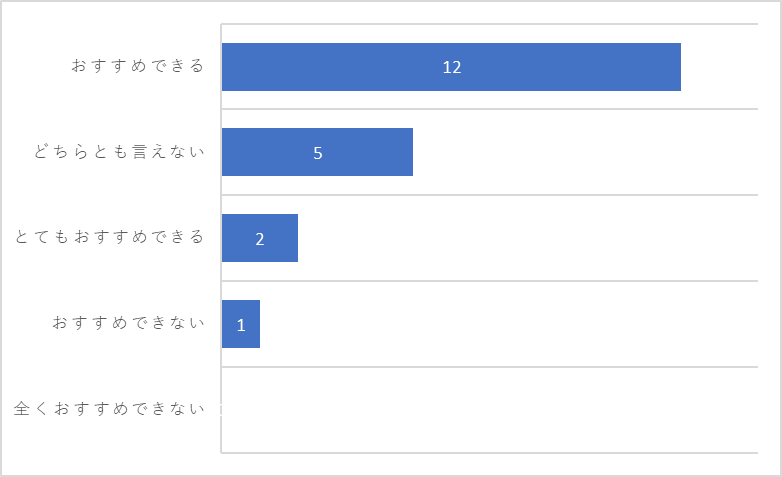
Task: Select the おすすめできる axis label
Action: click(x=138, y=66)
